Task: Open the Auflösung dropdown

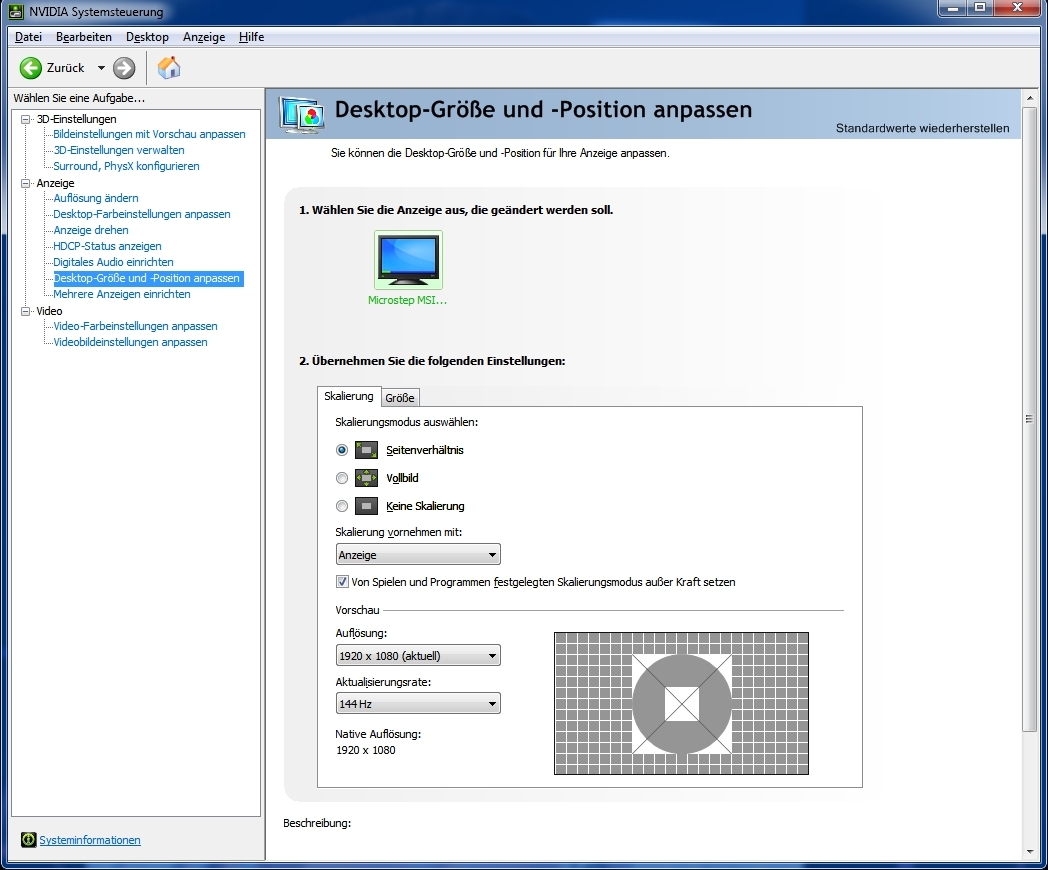Action: click(x=418, y=656)
